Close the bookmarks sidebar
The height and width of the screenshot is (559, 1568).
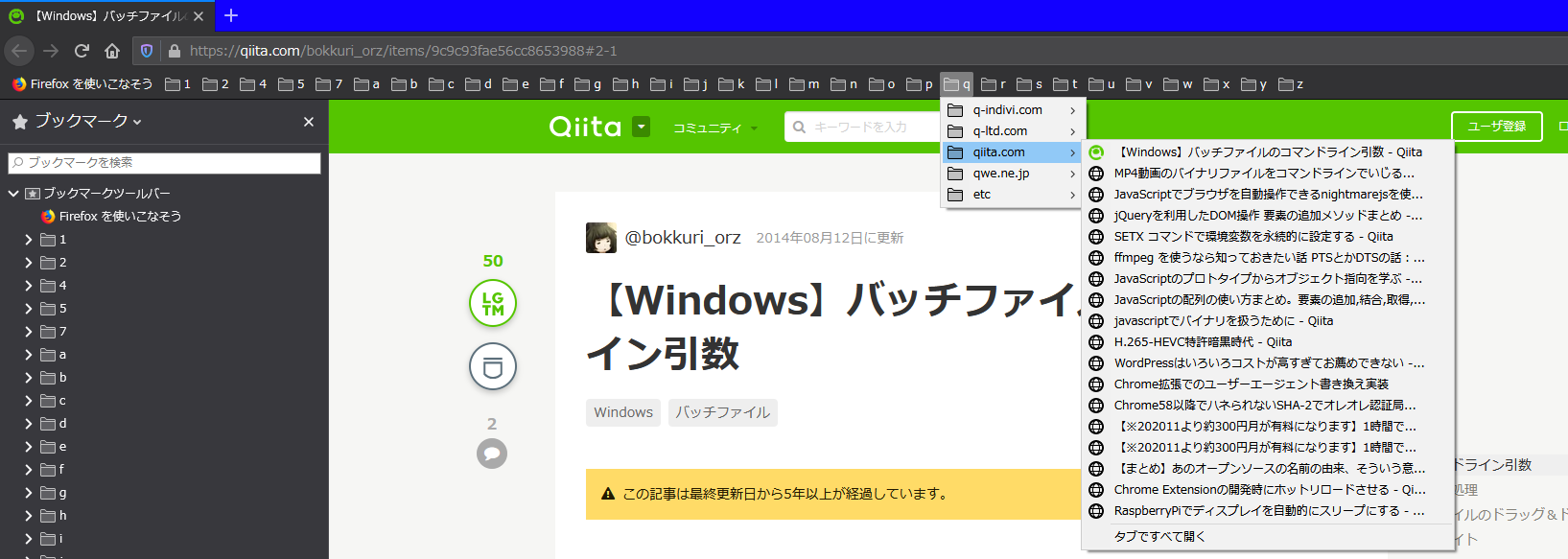(x=309, y=122)
